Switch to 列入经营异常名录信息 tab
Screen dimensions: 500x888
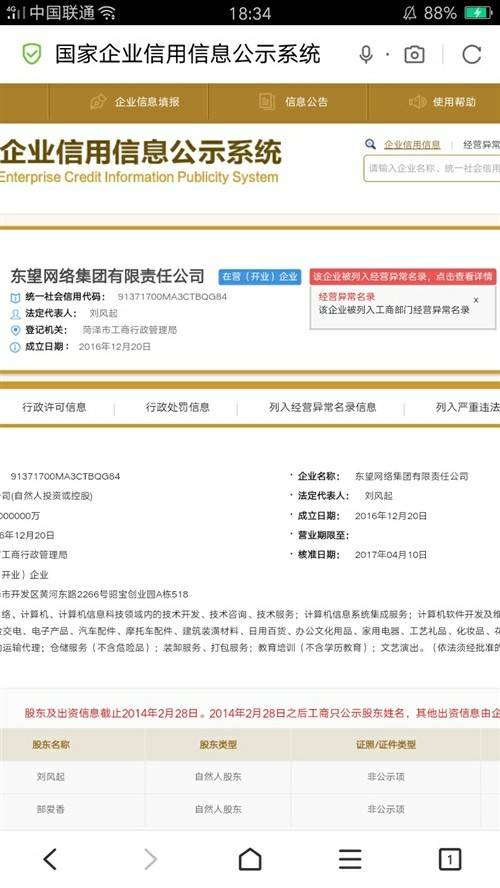[x=322, y=407]
